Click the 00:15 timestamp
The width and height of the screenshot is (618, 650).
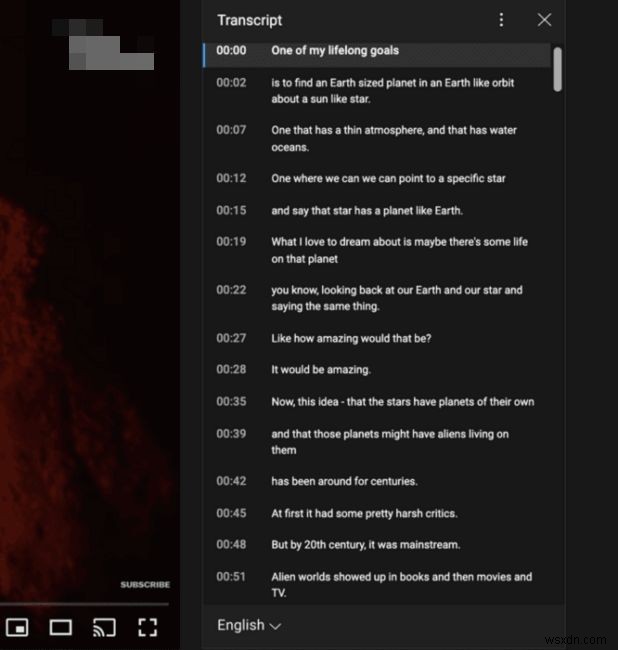click(231, 210)
